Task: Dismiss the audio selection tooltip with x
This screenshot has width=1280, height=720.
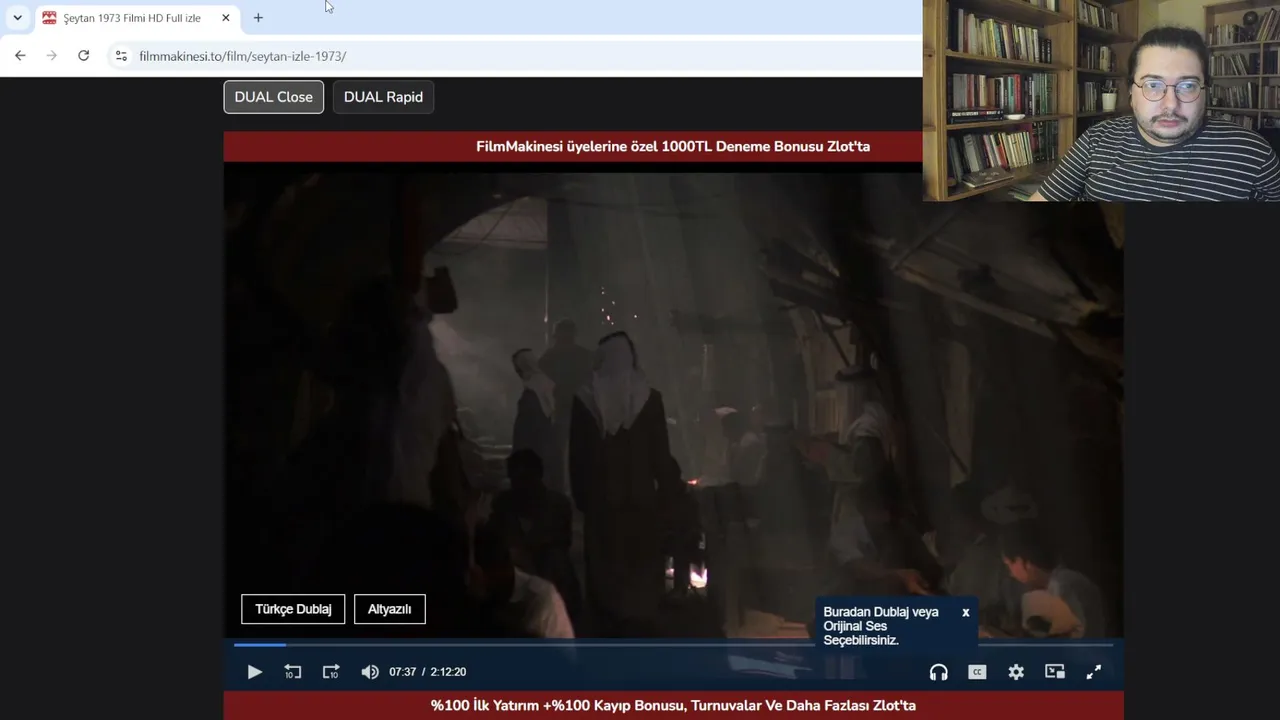Action: click(x=966, y=612)
